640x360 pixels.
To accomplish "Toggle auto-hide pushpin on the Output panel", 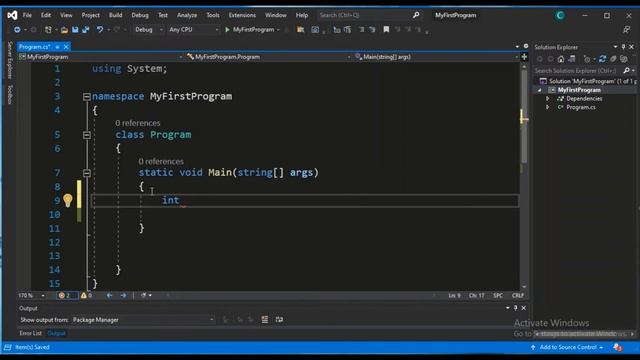I will [516, 308].
